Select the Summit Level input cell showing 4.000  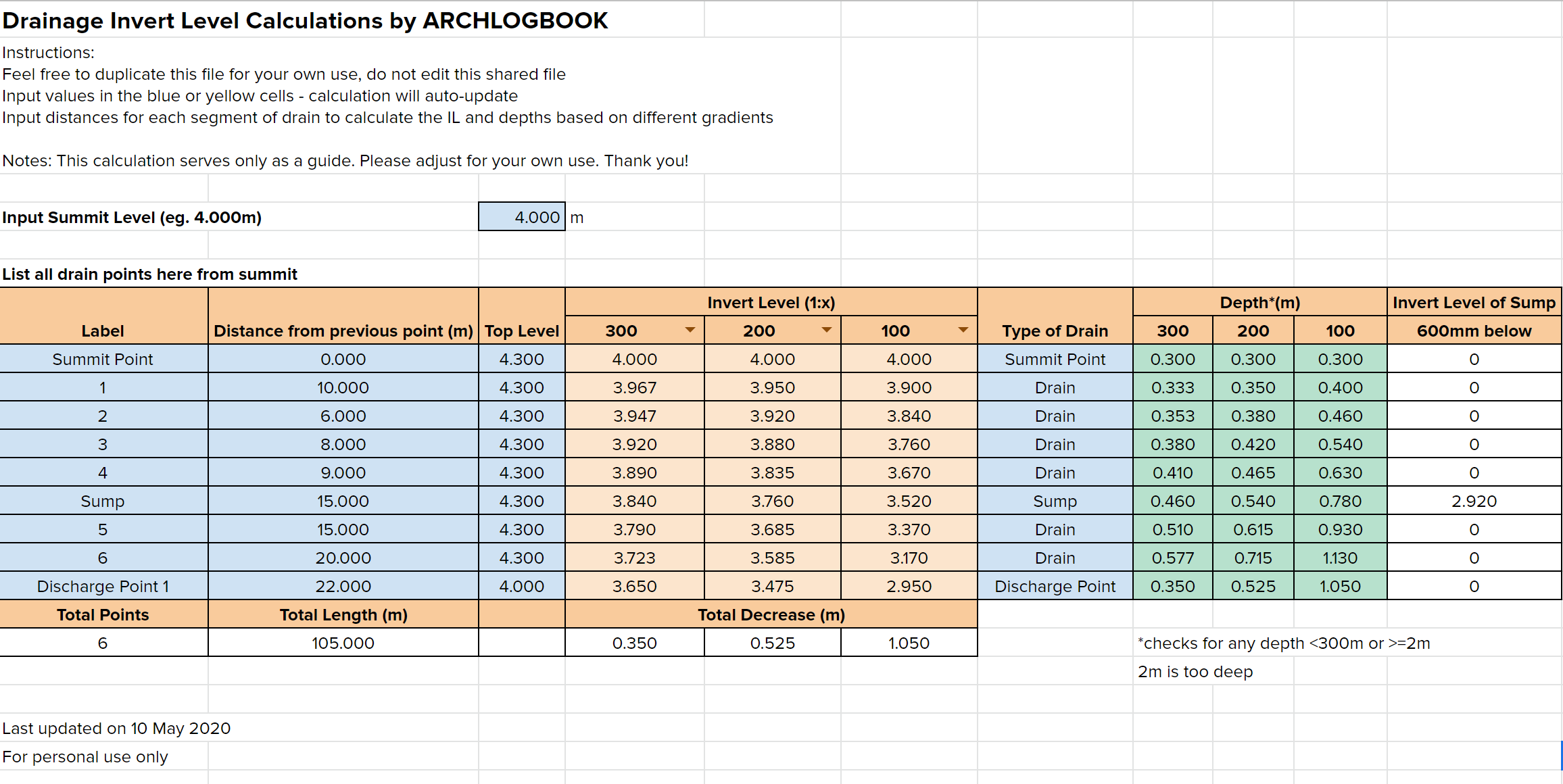tap(522, 216)
